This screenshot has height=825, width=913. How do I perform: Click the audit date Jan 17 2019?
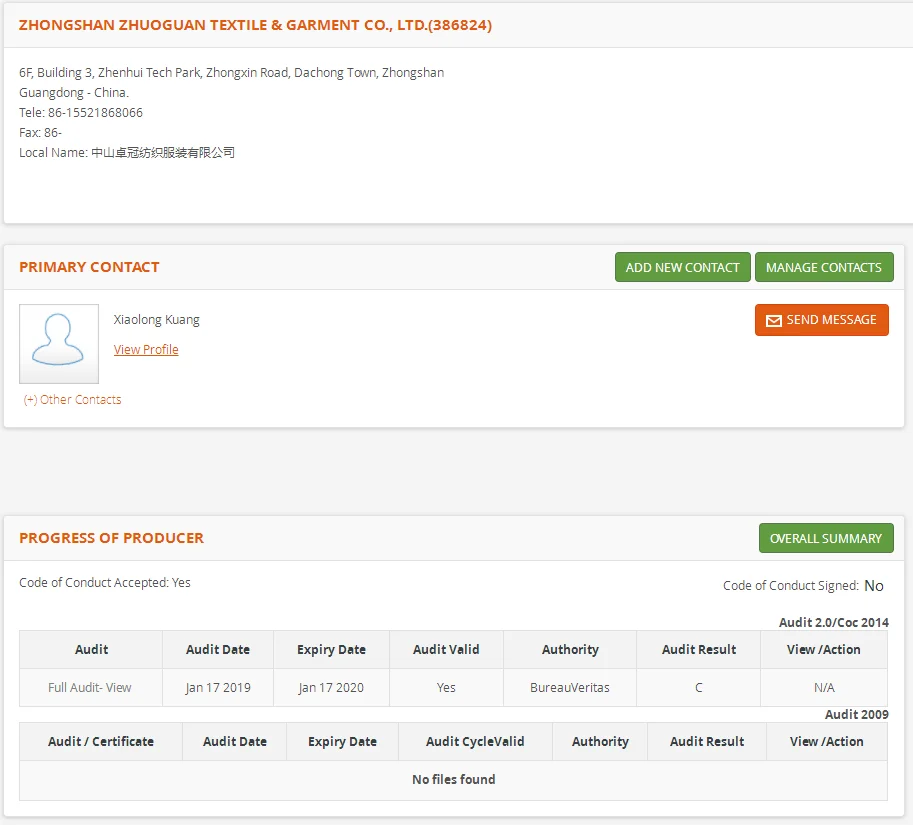pos(218,688)
